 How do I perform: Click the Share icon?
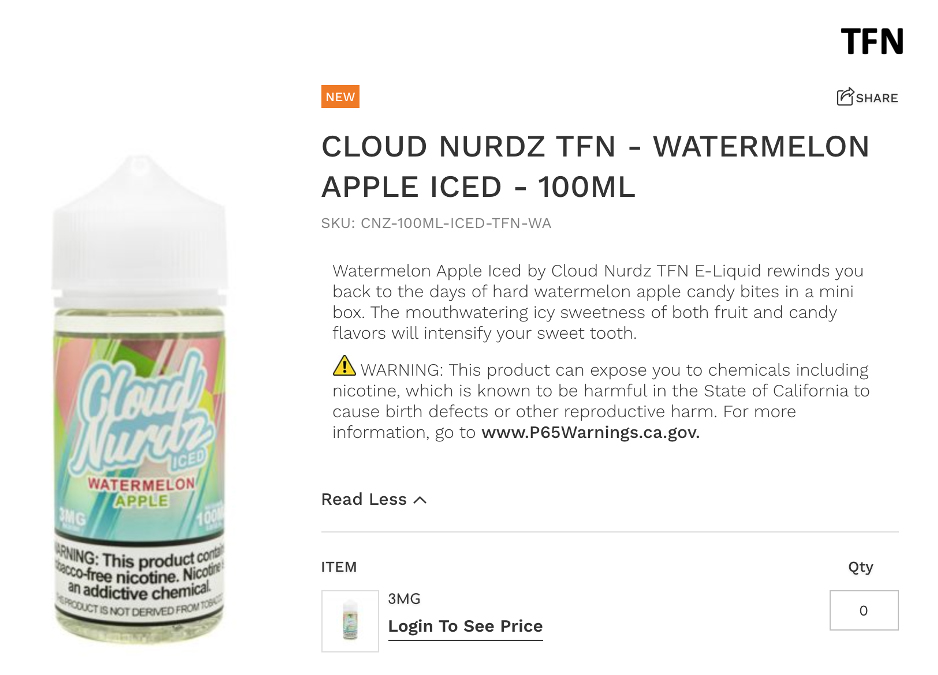click(845, 96)
